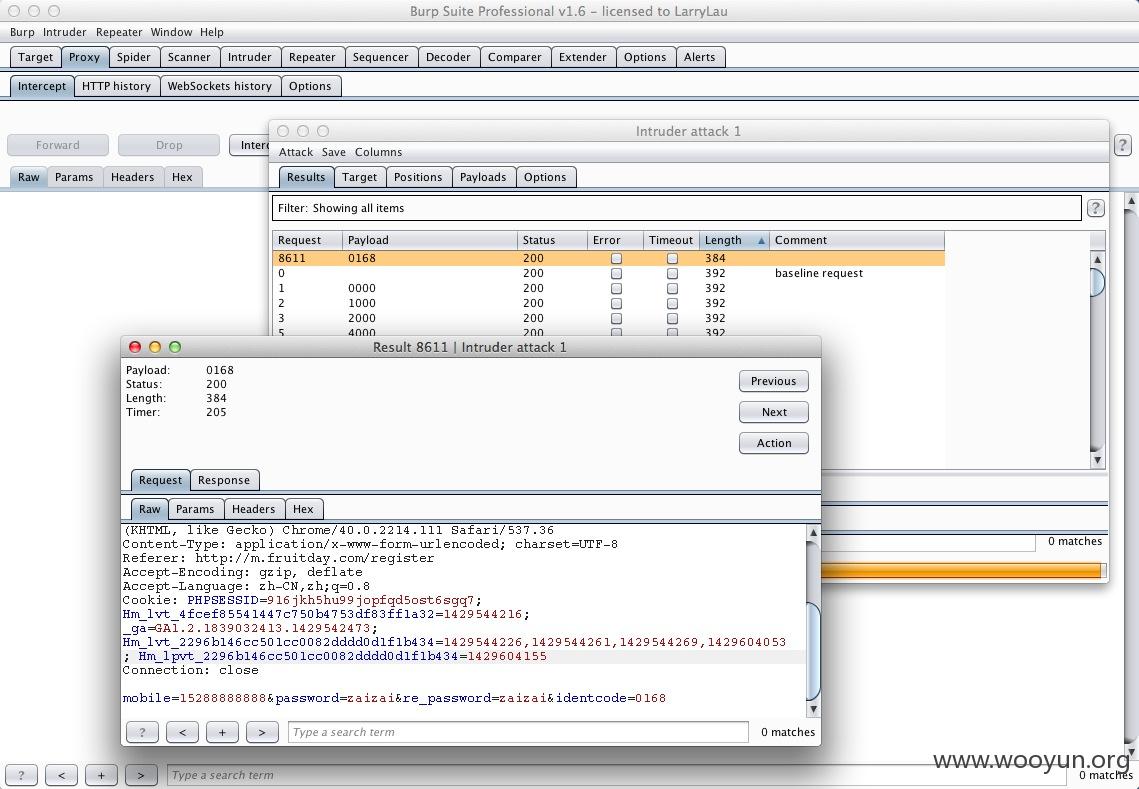Toggle Error checkbox in baseline request row

tap(616, 274)
